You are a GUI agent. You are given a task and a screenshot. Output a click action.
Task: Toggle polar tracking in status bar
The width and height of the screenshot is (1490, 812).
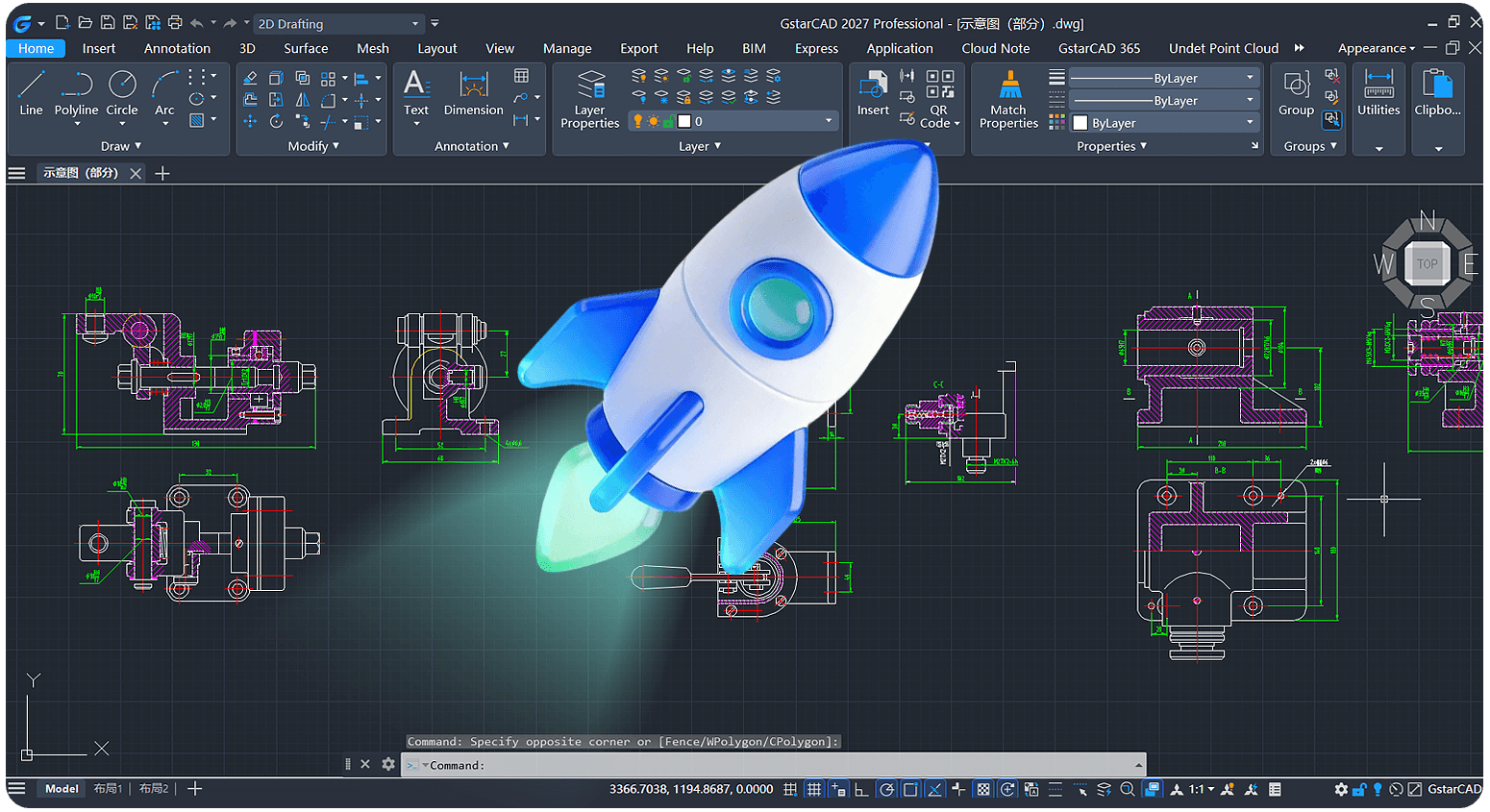coord(886,789)
